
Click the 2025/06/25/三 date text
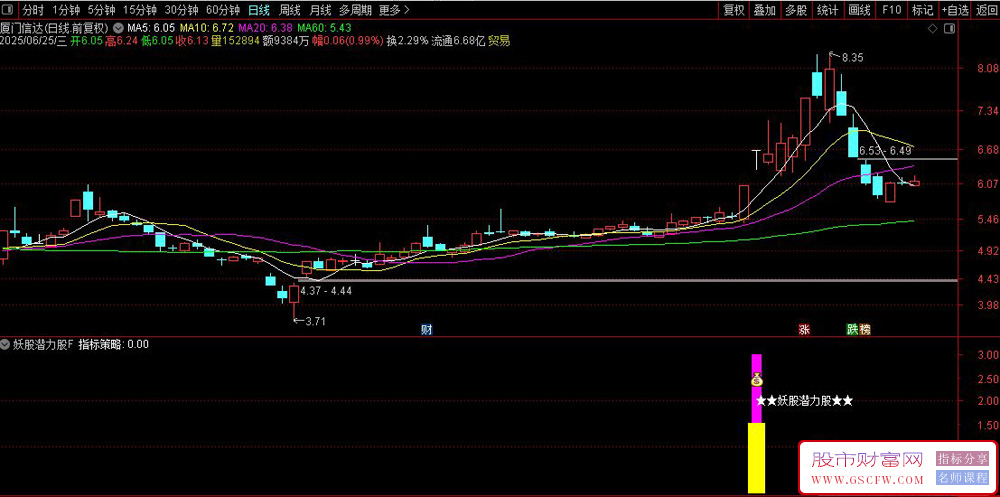click(33, 41)
